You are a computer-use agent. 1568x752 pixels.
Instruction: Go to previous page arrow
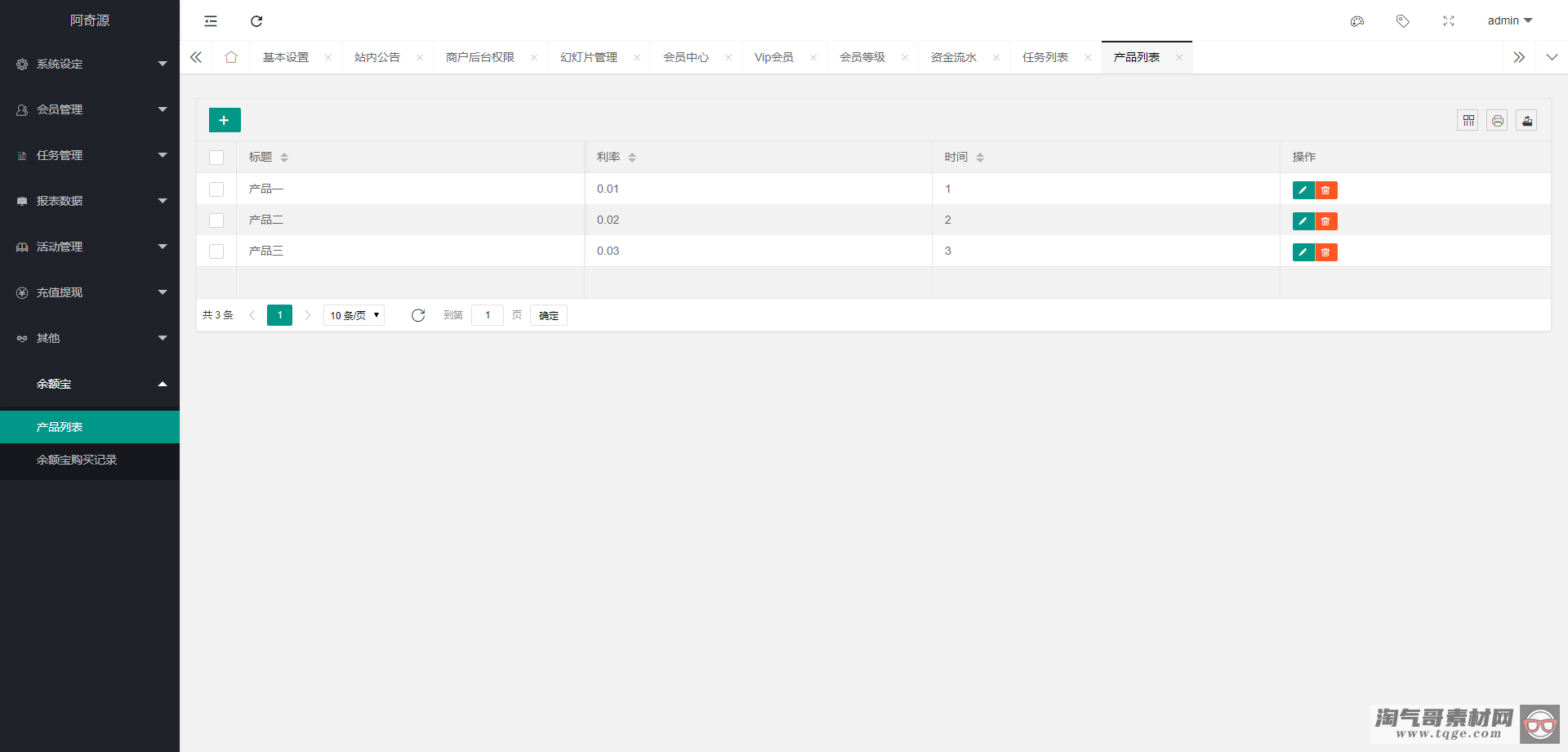tap(252, 315)
